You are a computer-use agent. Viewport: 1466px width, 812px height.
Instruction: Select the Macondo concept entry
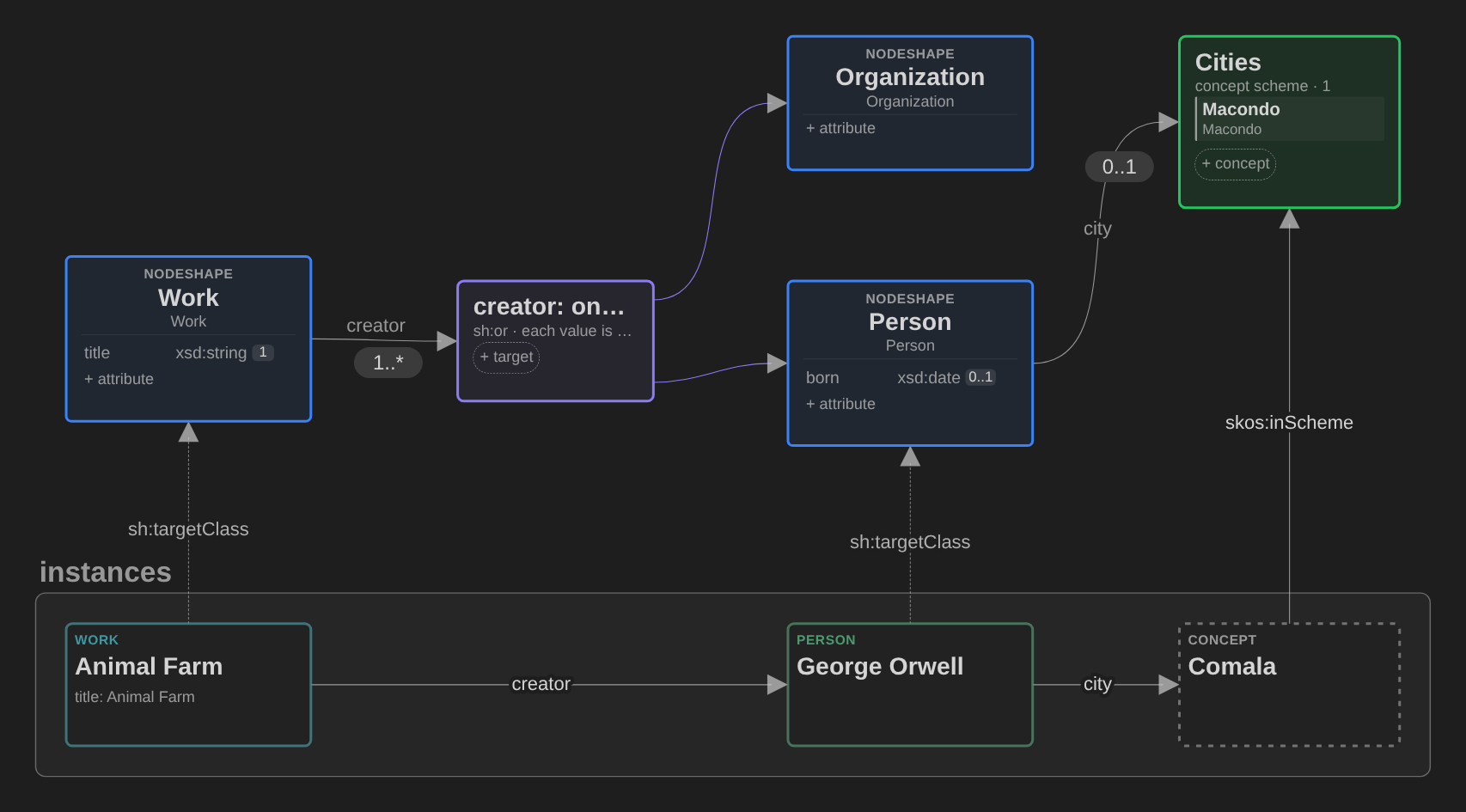[1289, 119]
